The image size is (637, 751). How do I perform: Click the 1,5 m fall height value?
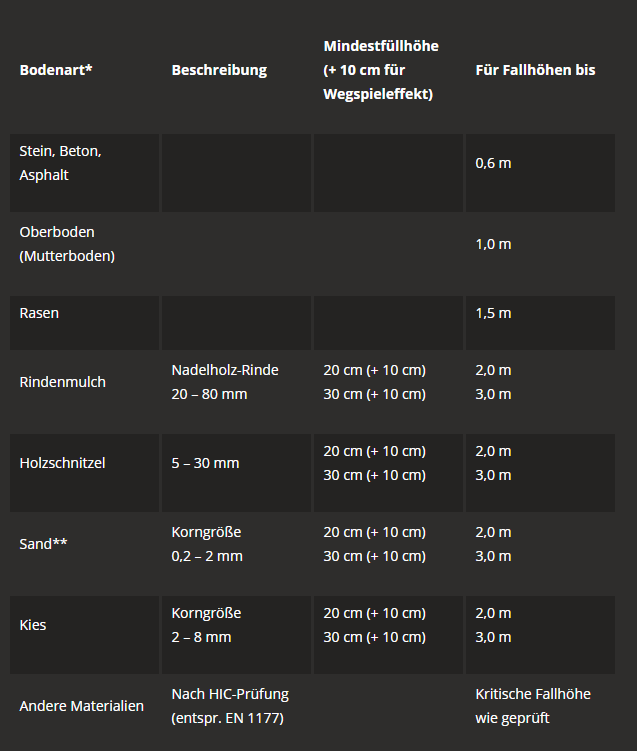[x=493, y=313]
